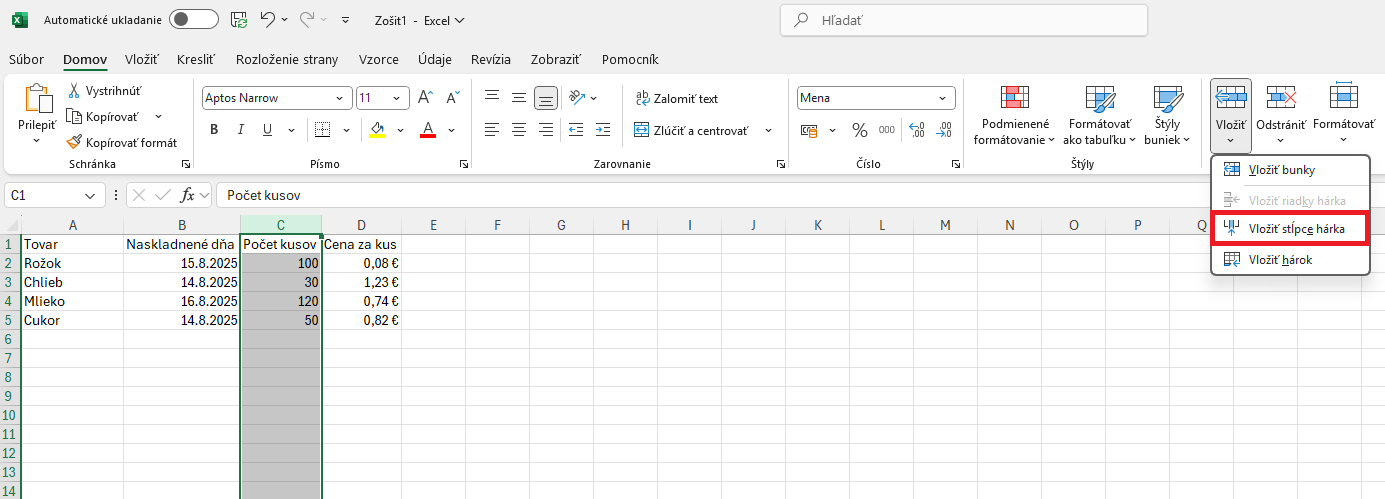Switch to the Revízia tab
Image resolution: width=1385 pixels, height=499 pixels.
[490, 59]
